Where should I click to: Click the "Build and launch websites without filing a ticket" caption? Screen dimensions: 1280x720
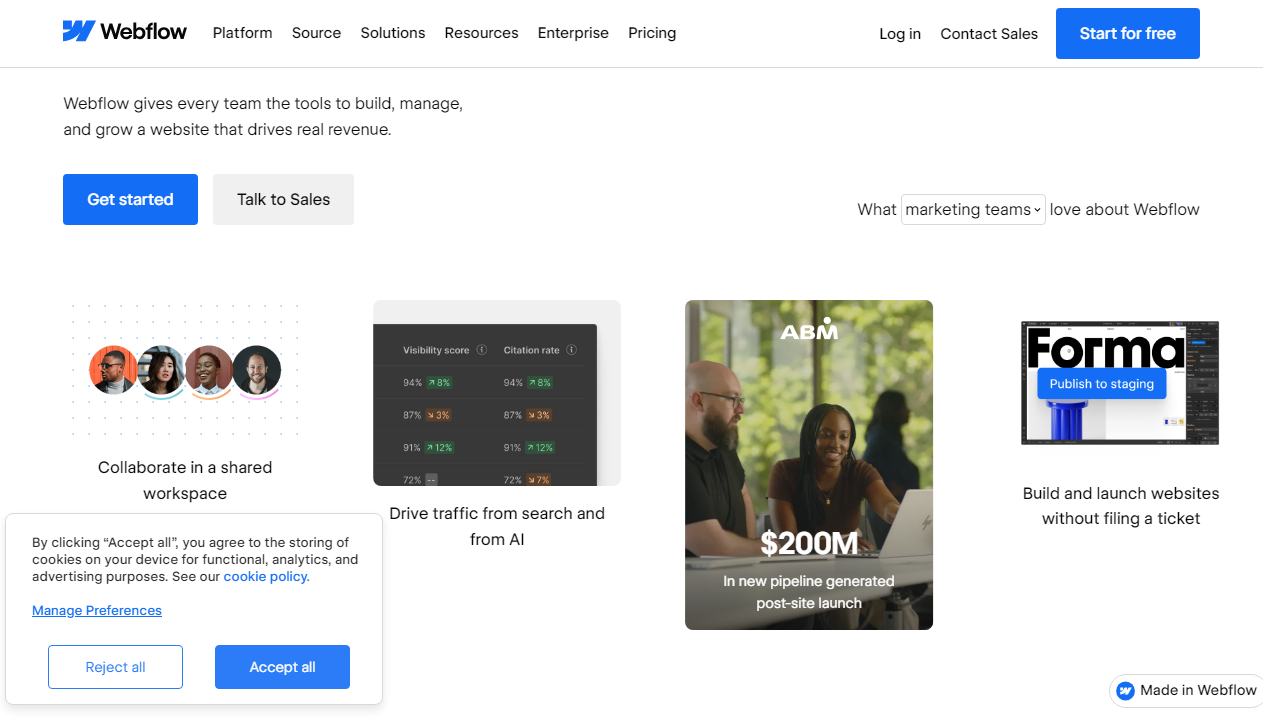pyautogui.click(x=1121, y=506)
